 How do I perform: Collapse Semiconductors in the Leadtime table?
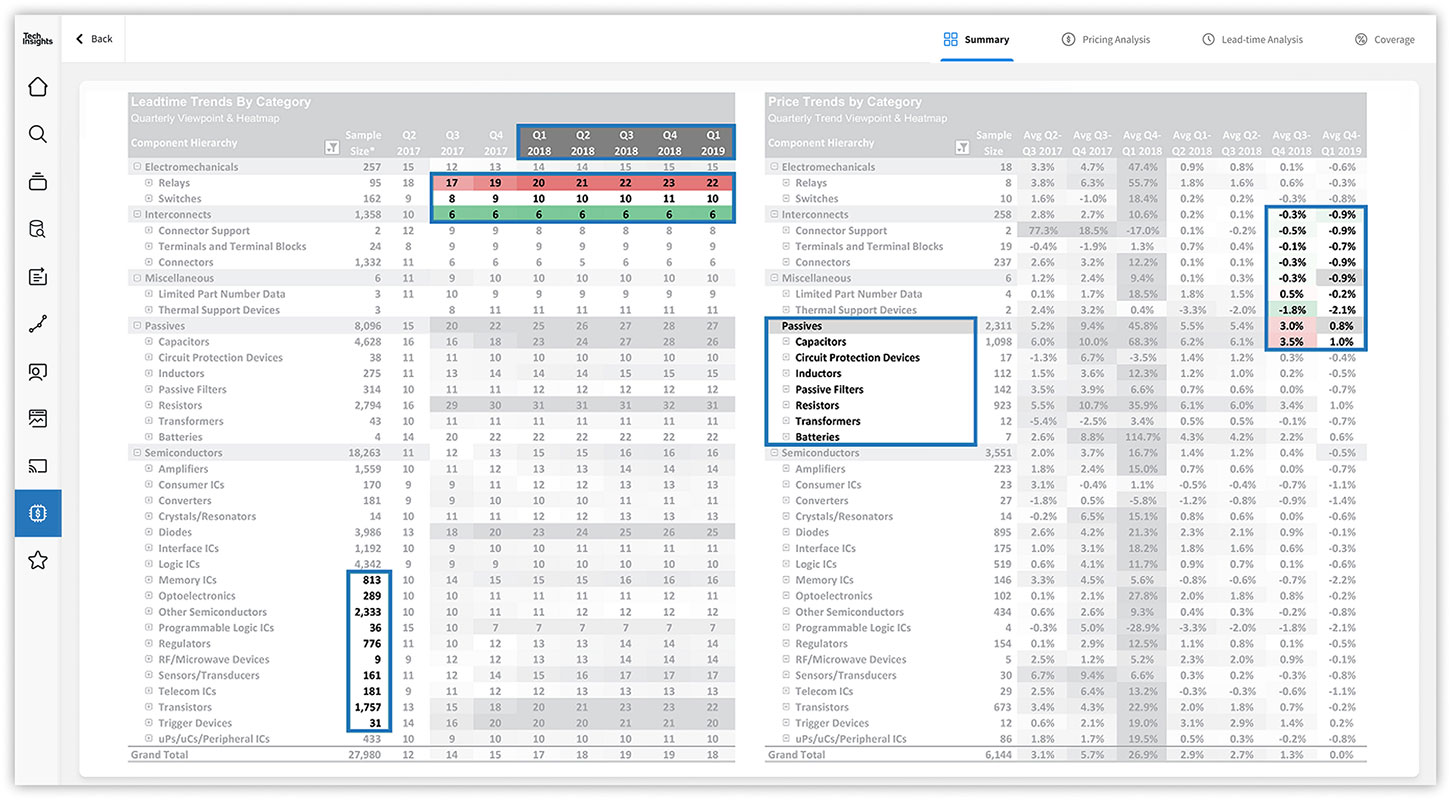pyautogui.click(x=136, y=453)
